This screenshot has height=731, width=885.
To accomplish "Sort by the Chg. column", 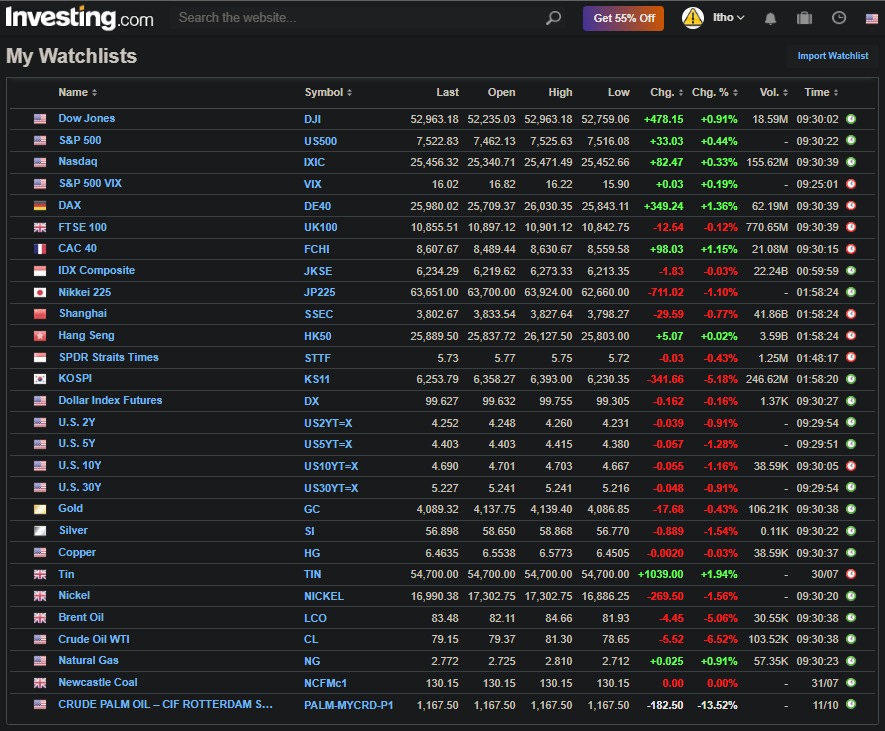I will (x=667, y=93).
